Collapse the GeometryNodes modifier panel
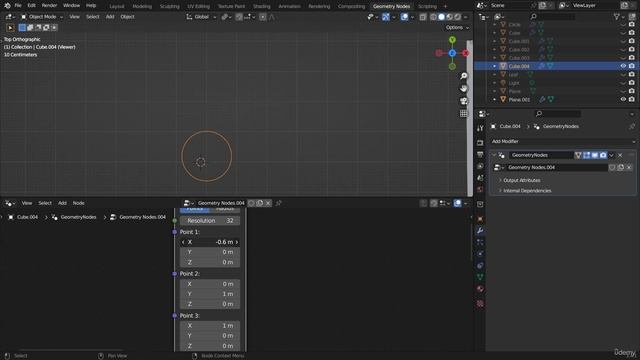Image resolution: width=640 pixels, height=360 pixels. (494, 155)
